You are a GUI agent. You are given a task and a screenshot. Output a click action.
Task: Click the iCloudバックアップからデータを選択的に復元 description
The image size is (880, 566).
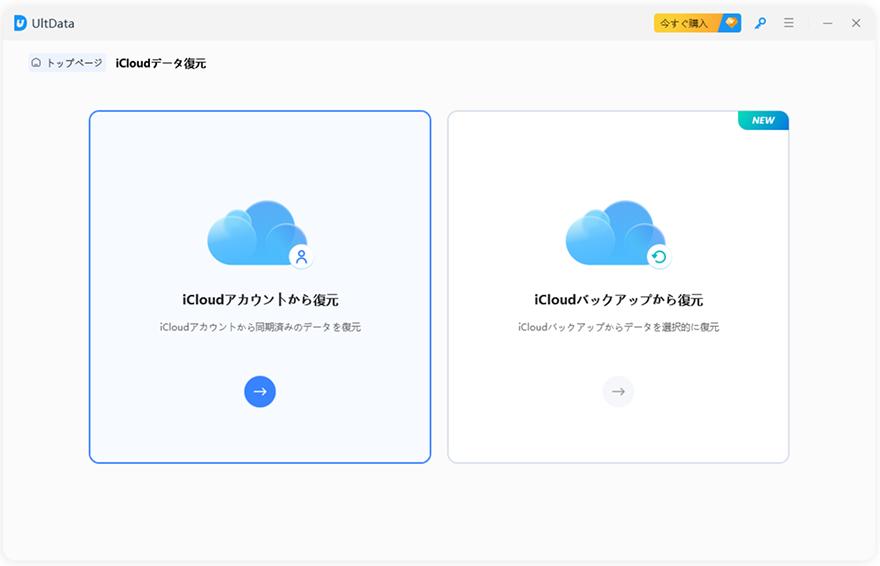pos(618,327)
